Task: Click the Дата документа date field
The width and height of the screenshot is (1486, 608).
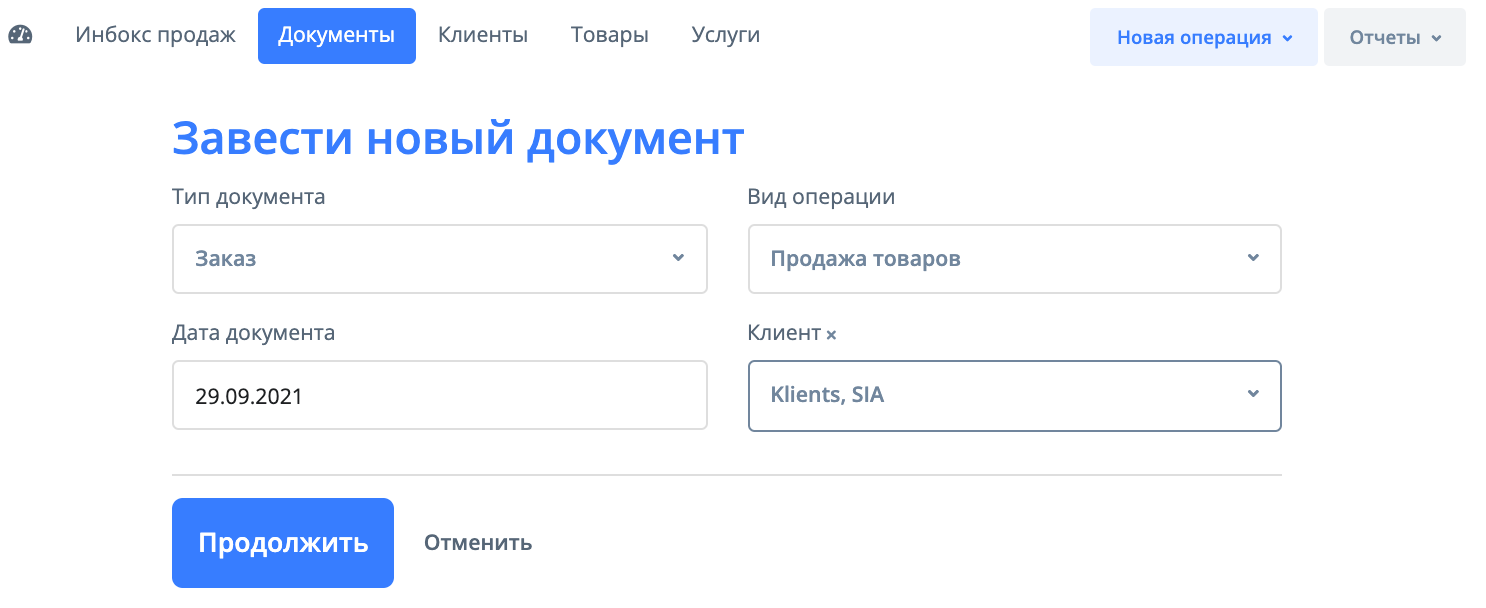Action: (440, 395)
